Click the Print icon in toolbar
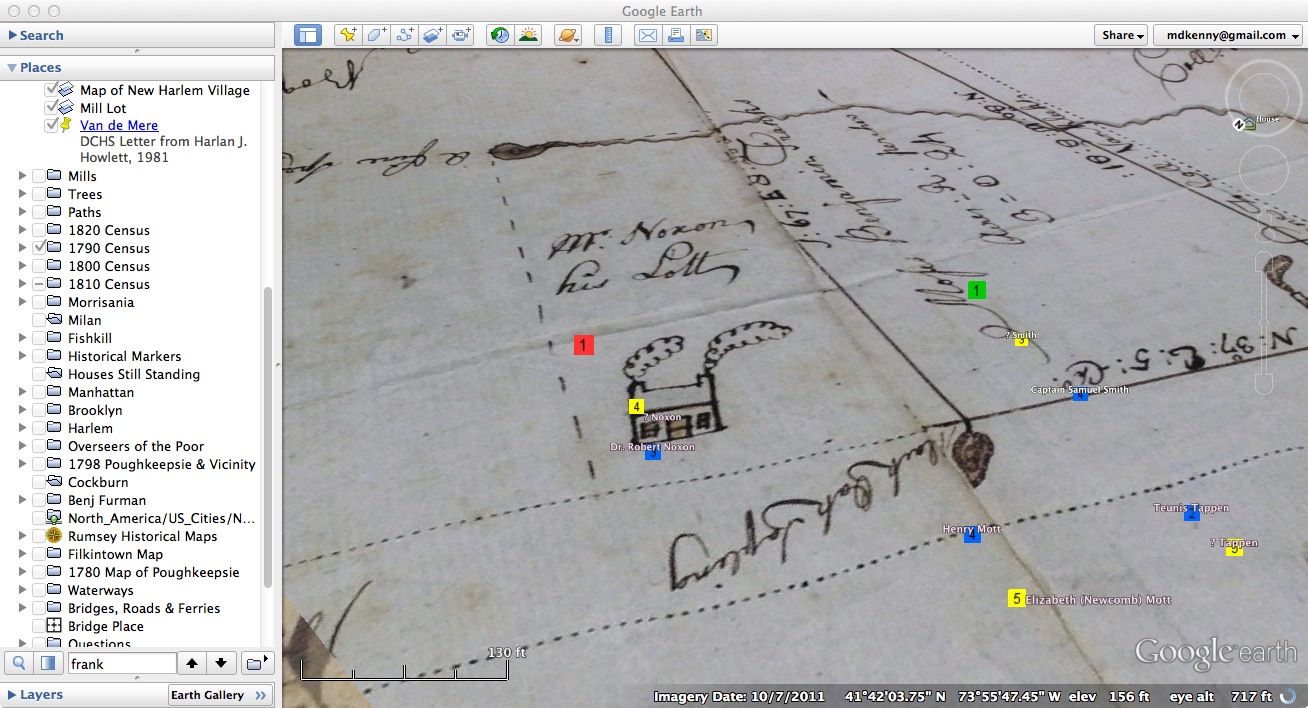 [x=675, y=35]
